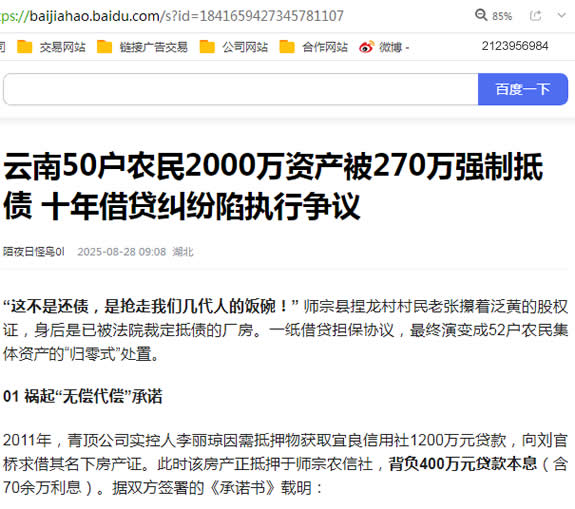The height and width of the screenshot is (509, 575).
Task: Open the 链接广告交易 bookmark folder
Action: [x=142, y=47]
